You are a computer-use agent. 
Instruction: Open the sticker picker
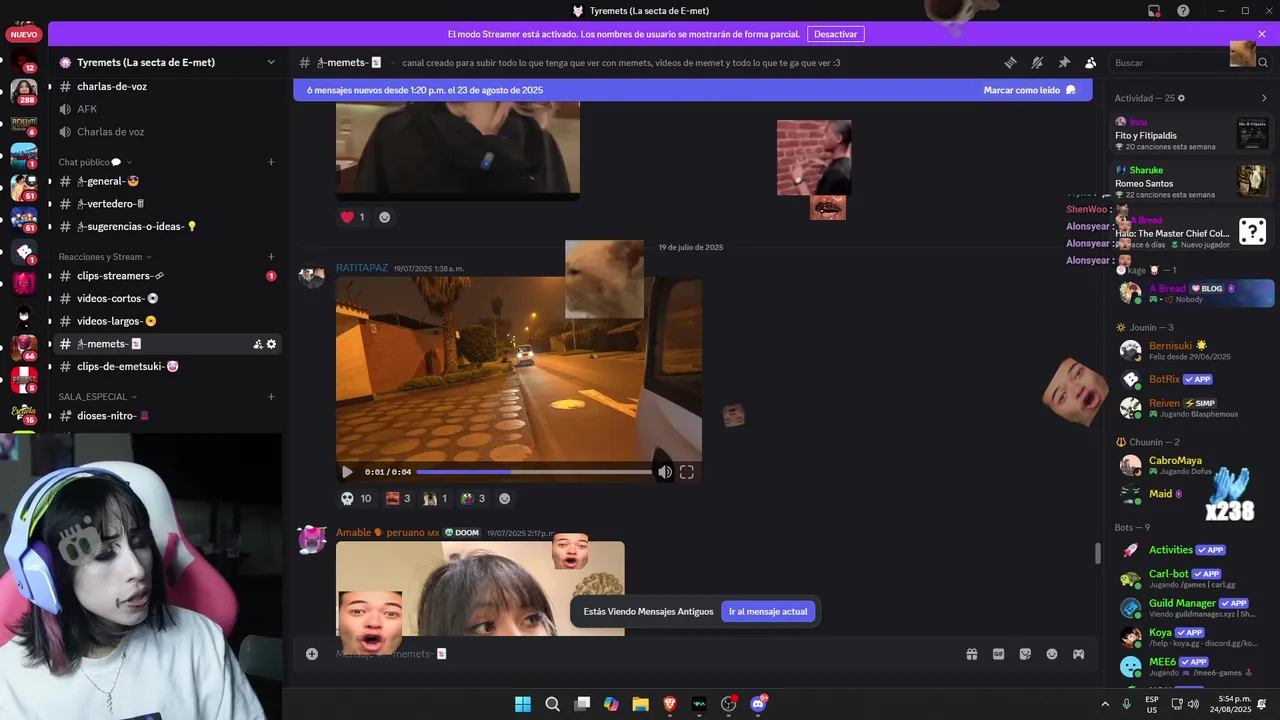(x=1025, y=654)
